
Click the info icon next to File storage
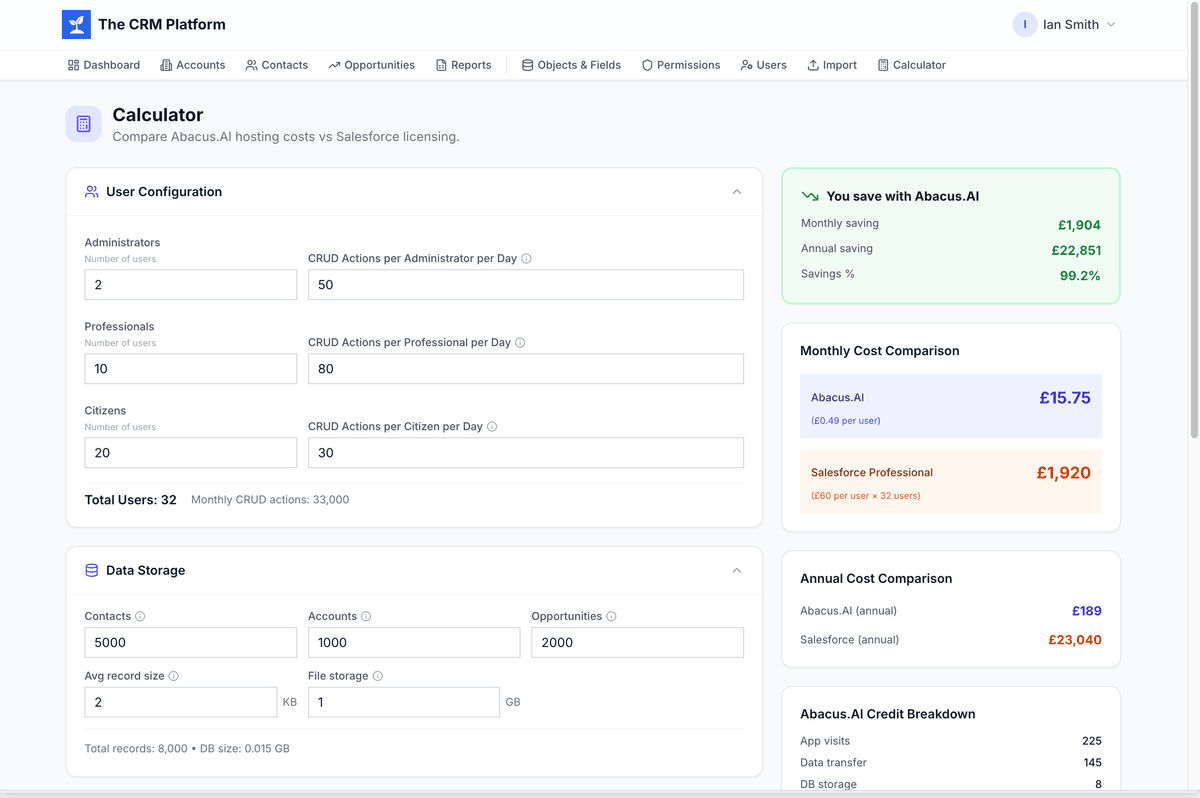tap(377, 676)
